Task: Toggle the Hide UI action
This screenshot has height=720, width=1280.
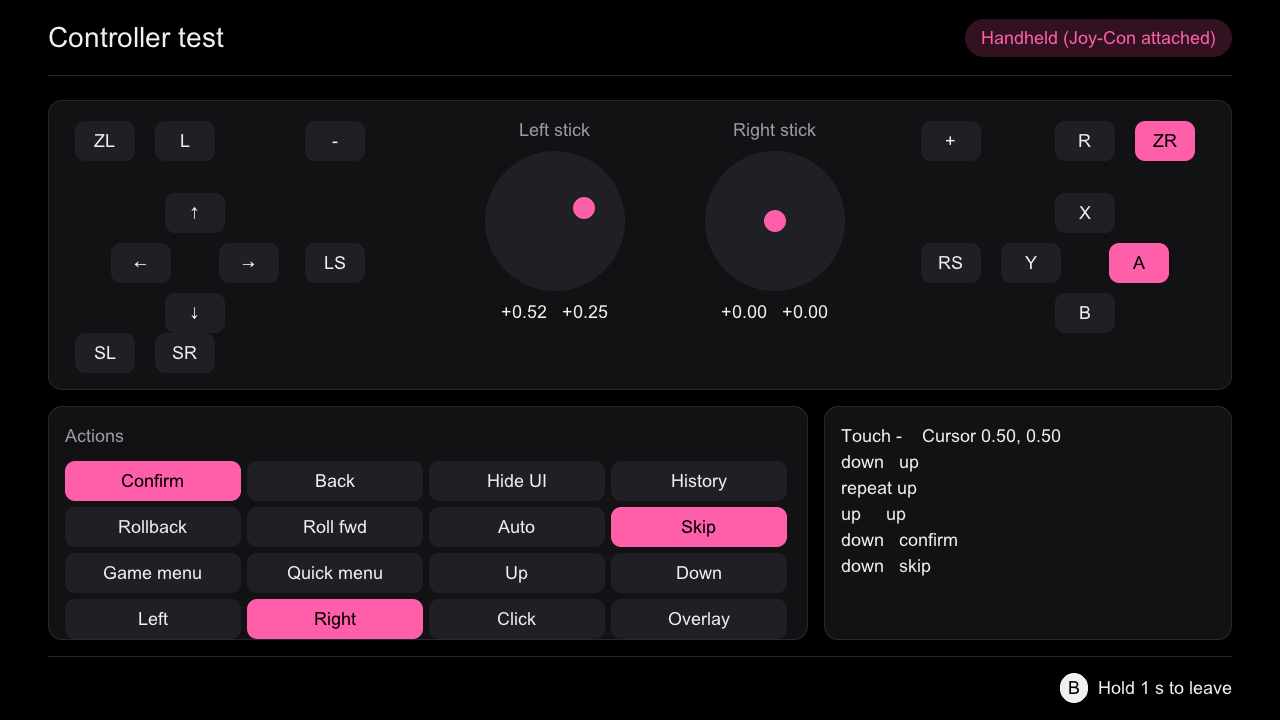Action: 517,481
